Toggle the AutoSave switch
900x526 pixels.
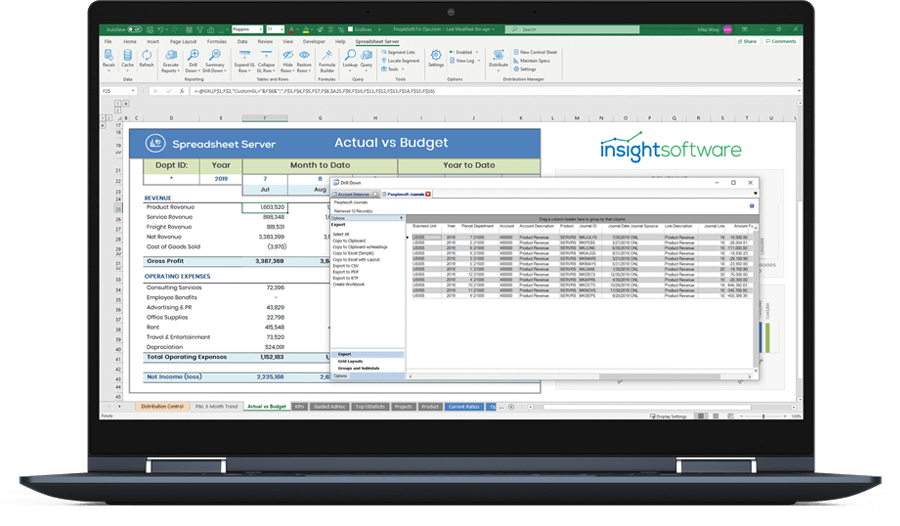(135, 29)
